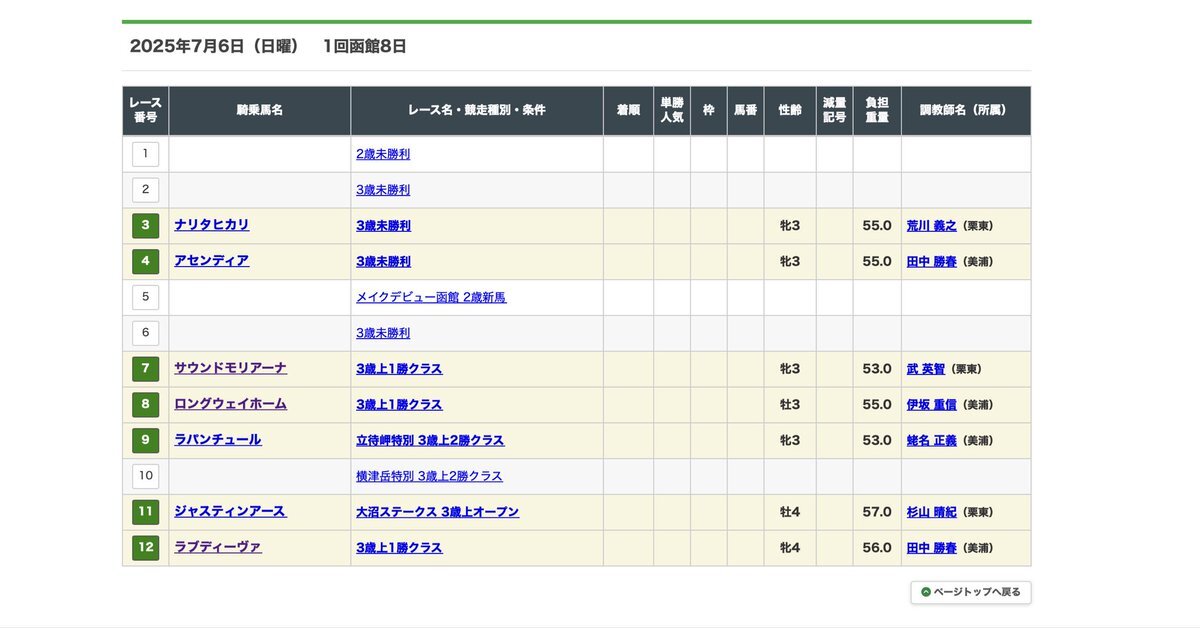Select green race number 3 badge
The image size is (1200, 628).
[x=145, y=225]
